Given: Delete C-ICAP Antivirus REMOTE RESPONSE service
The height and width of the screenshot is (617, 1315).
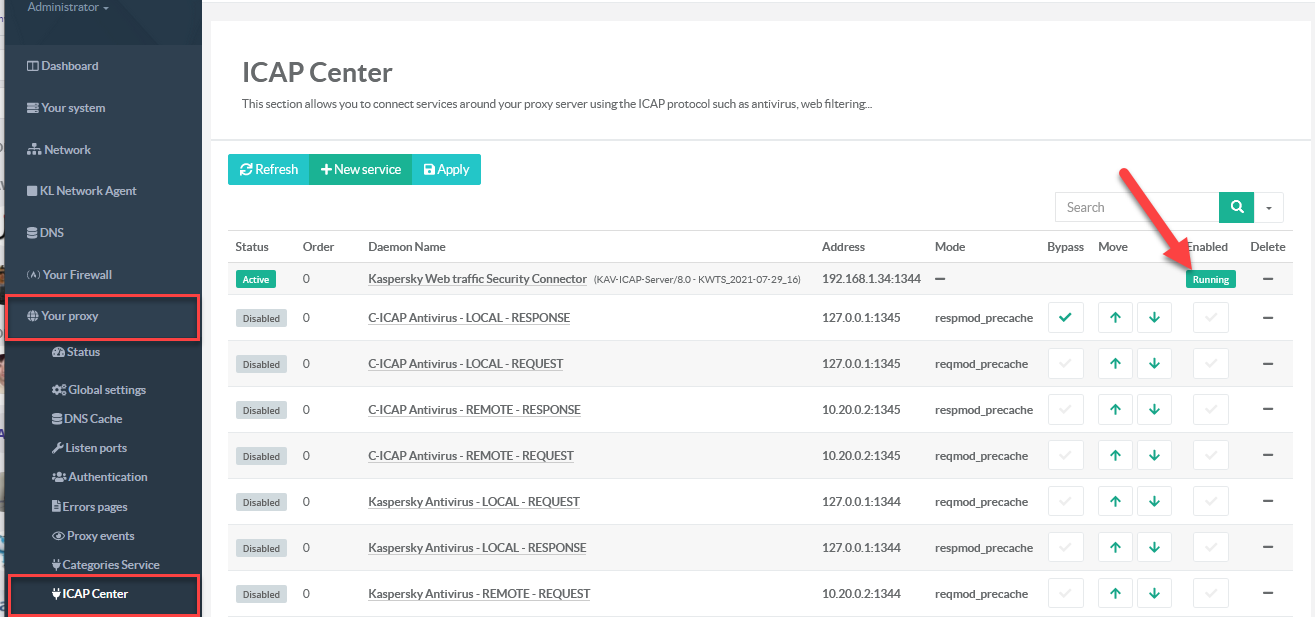Looking at the screenshot, I should click(1267, 410).
